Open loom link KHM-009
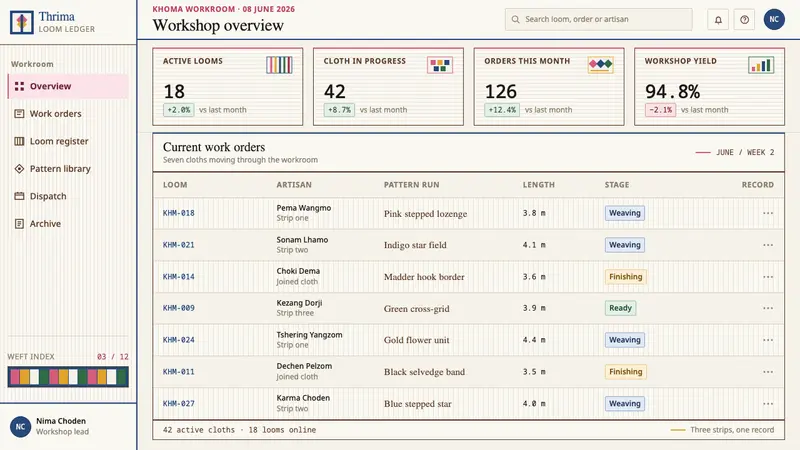The image size is (800, 450). (179, 308)
